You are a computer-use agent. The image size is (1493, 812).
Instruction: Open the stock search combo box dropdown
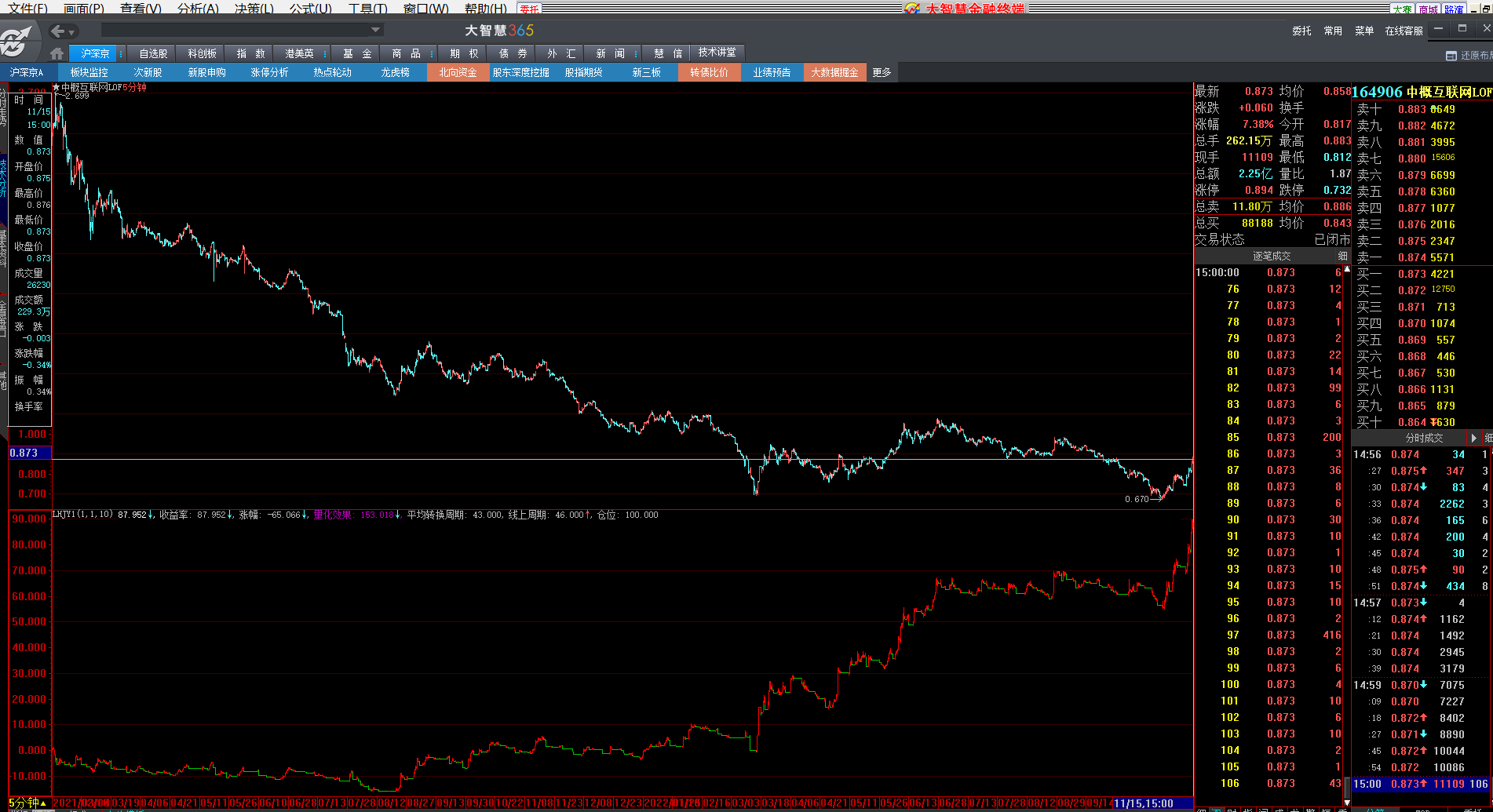[x=376, y=30]
